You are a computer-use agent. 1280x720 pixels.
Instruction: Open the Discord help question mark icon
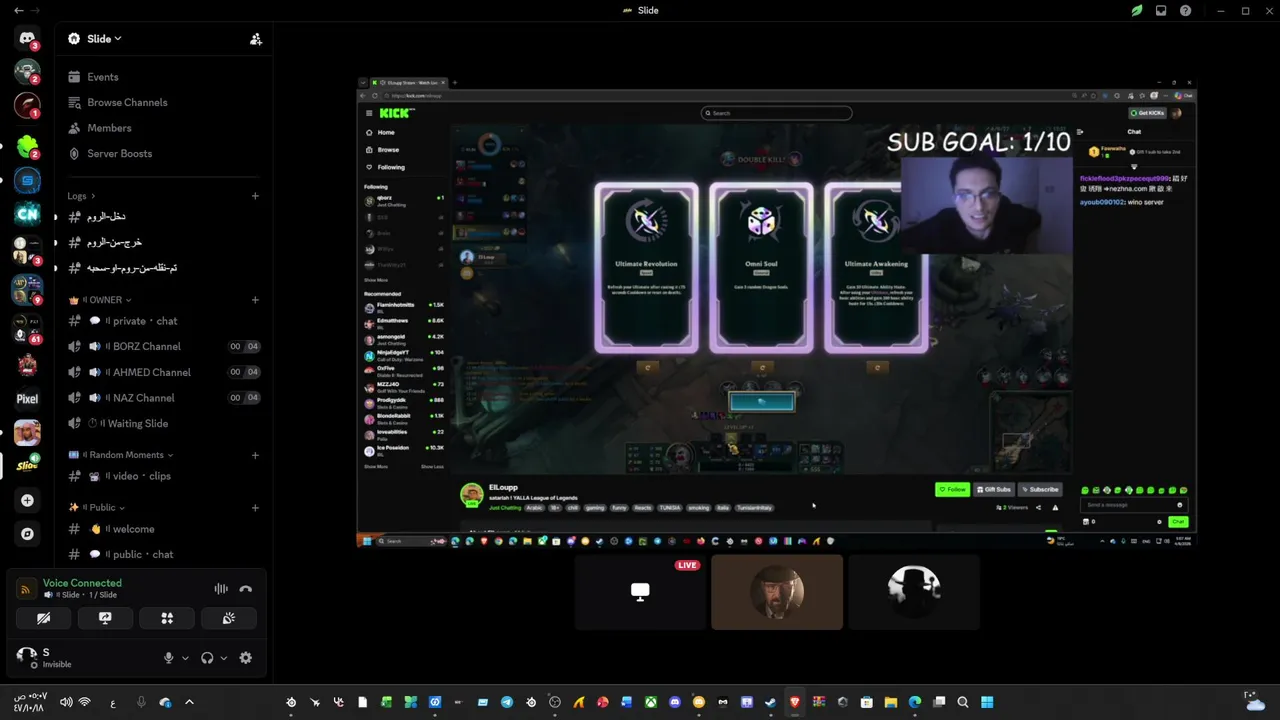point(1185,10)
